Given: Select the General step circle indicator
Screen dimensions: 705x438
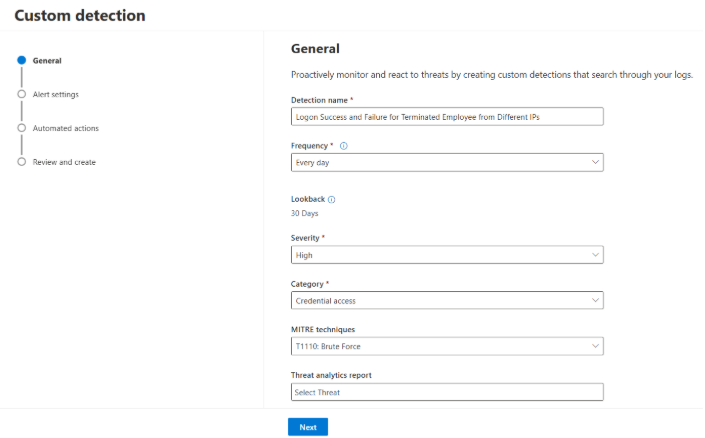Looking at the screenshot, I should (x=22, y=60).
